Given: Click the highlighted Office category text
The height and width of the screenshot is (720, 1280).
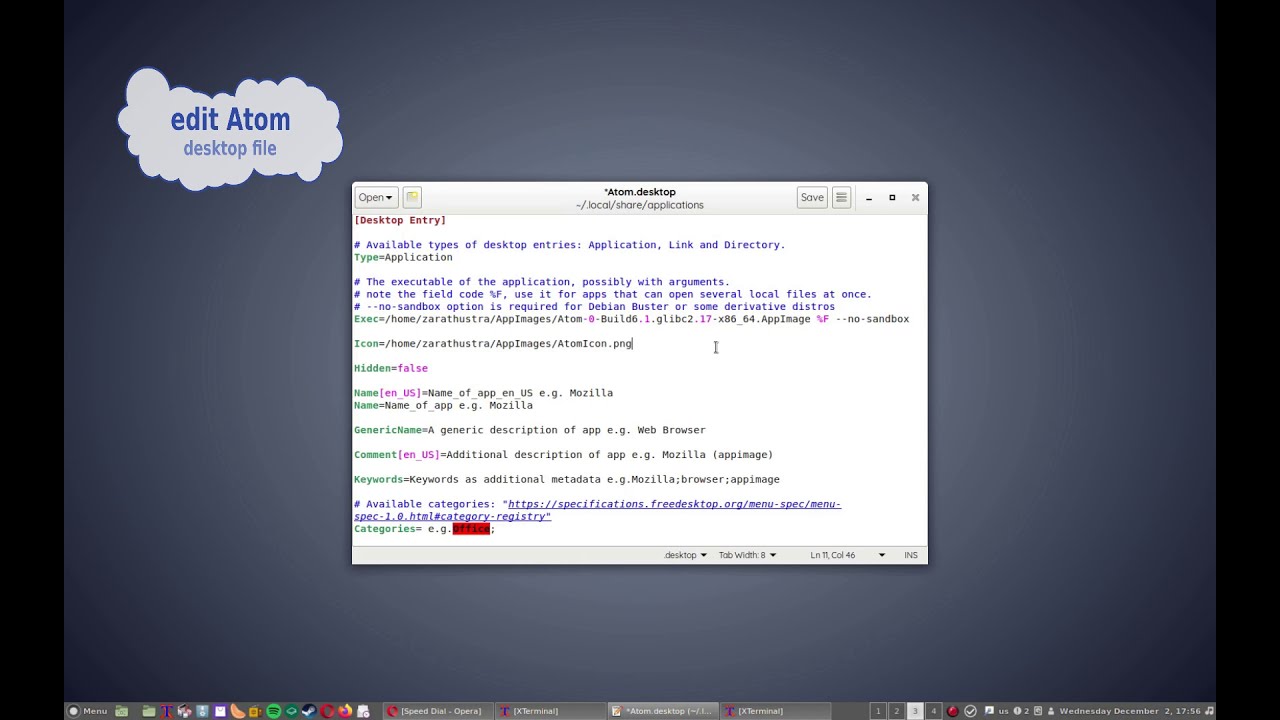Looking at the screenshot, I should (x=471, y=529).
